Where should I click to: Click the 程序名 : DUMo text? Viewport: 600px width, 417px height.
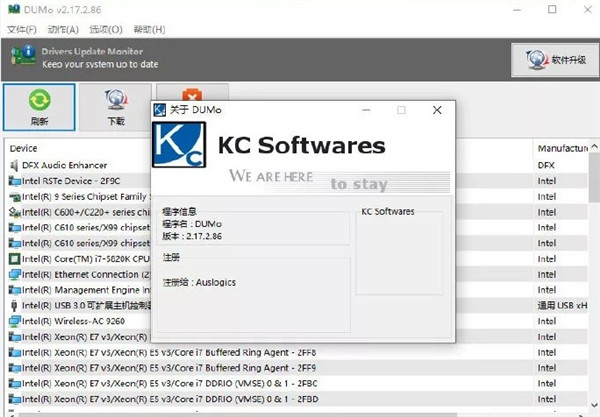coord(192,224)
